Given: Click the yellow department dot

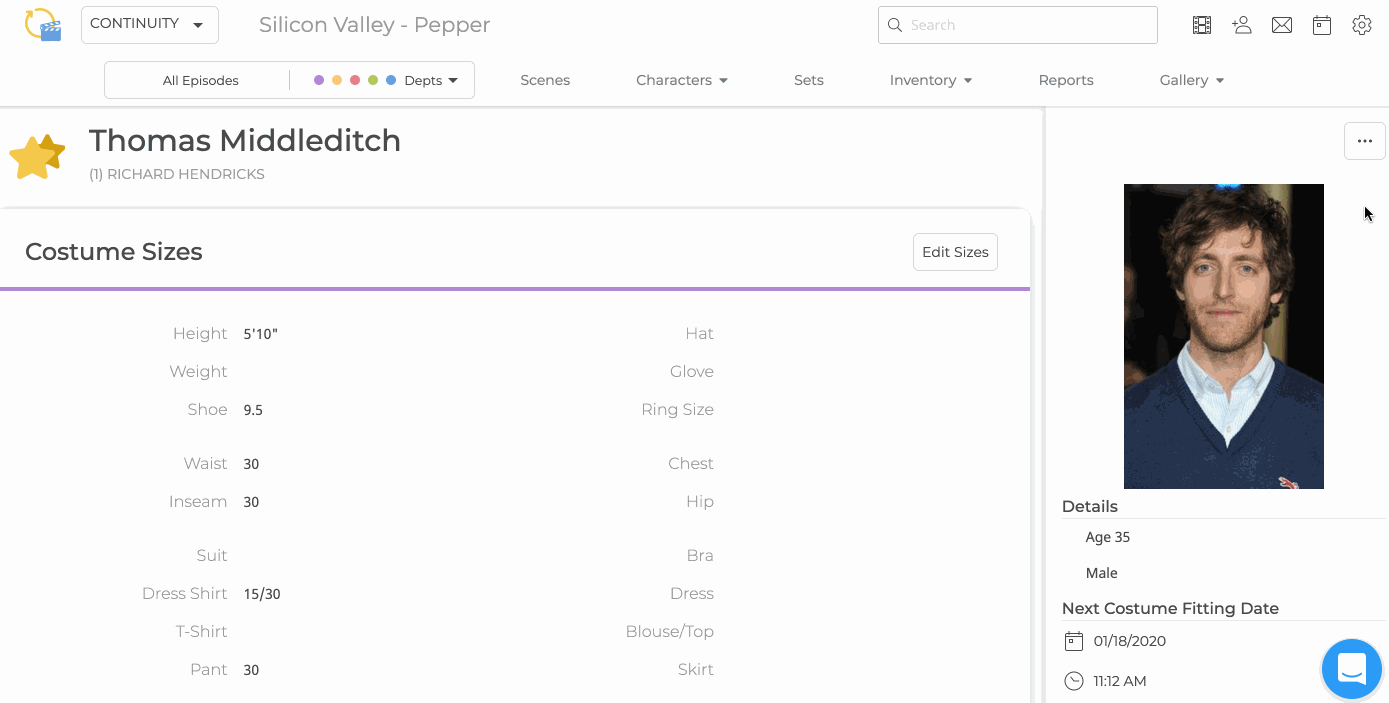Looking at the screenshot, I should [x=337, y=80].
